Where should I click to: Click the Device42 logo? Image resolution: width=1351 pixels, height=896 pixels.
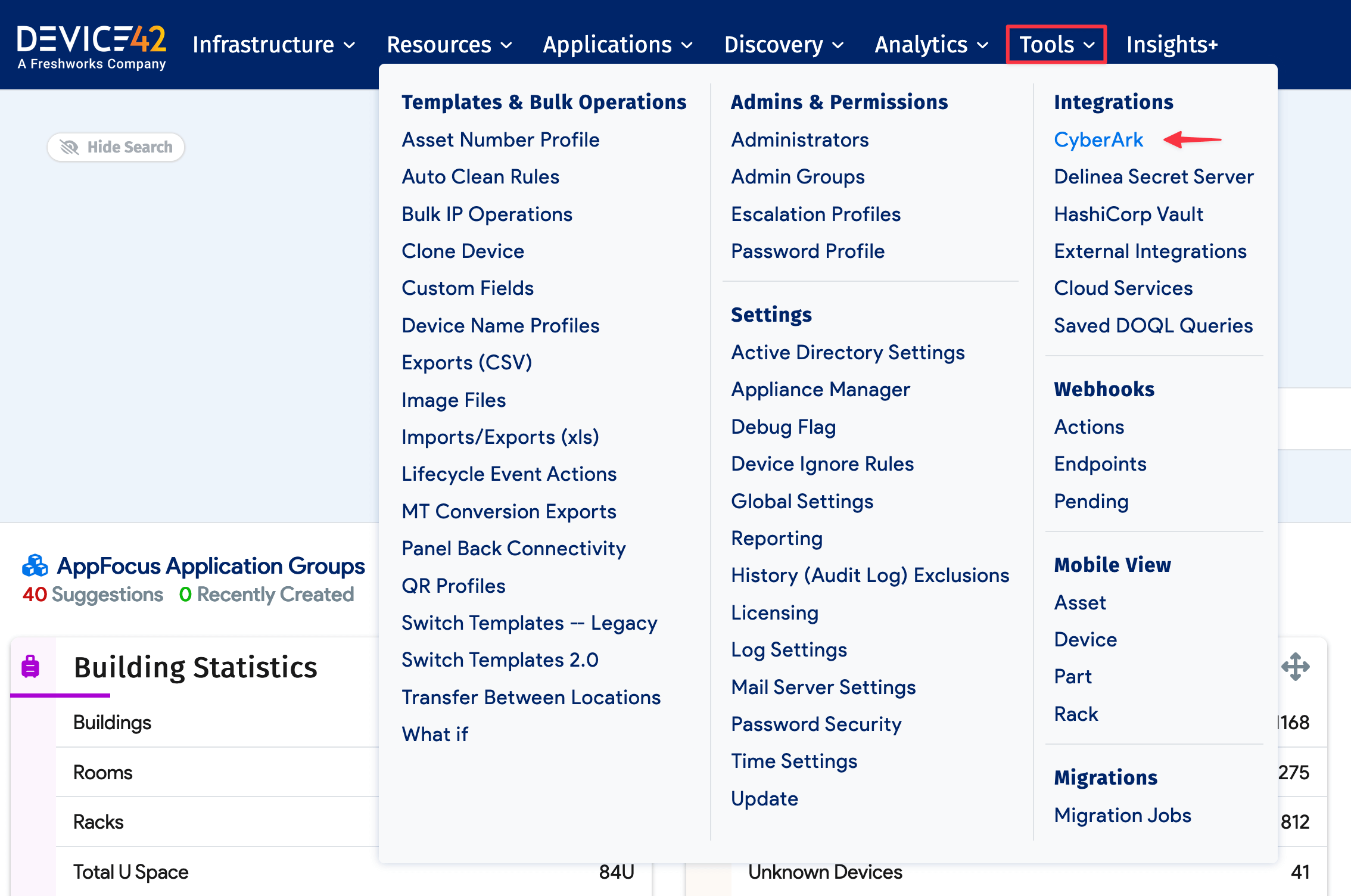coord(92,45)
